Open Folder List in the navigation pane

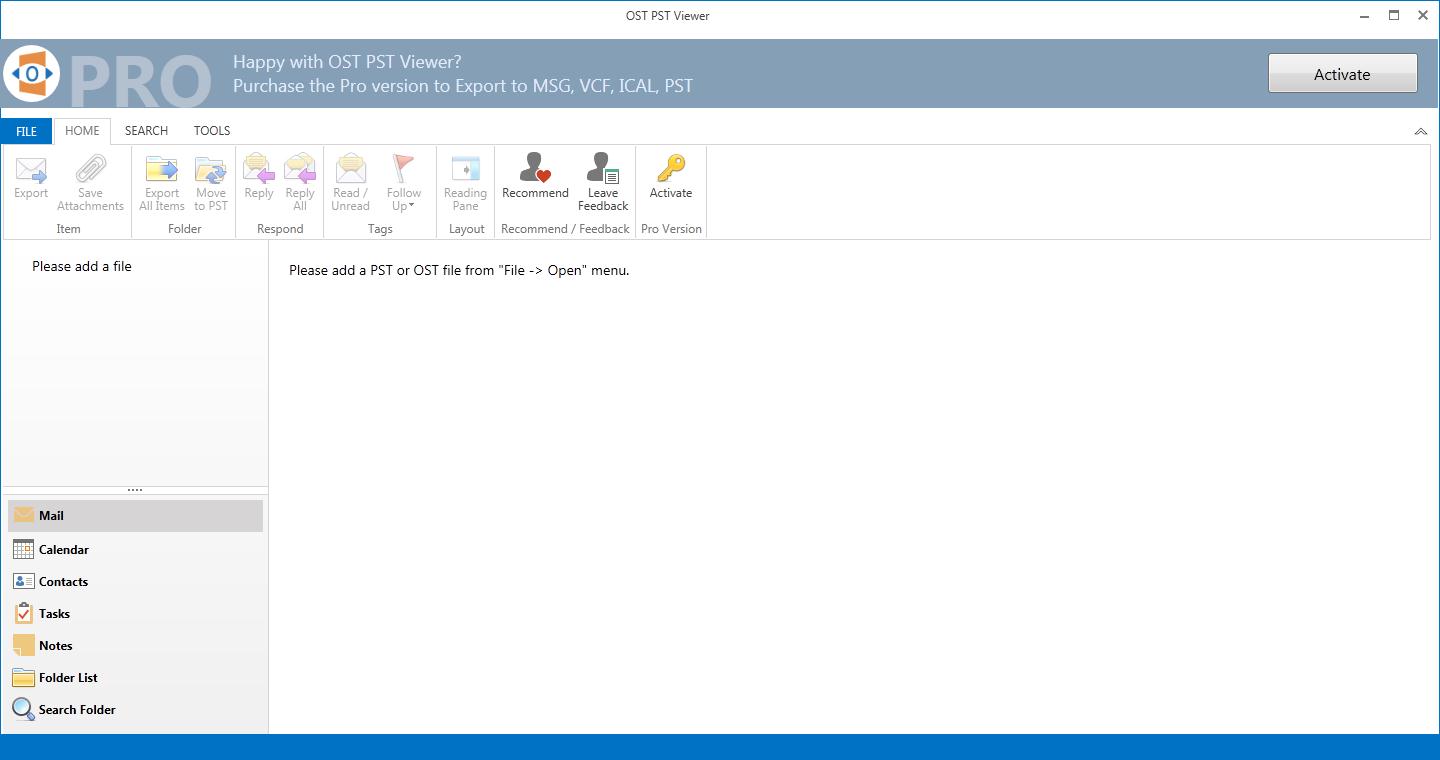(x=136, y=677)
